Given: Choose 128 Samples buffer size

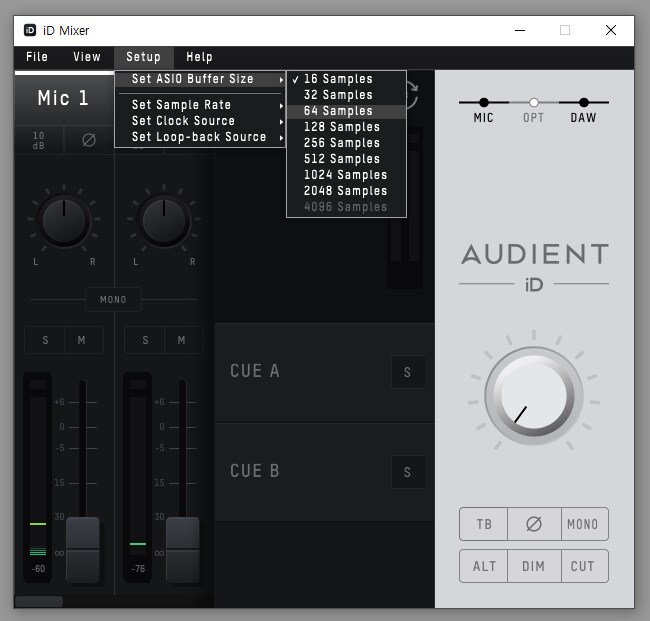Looking at the screenshot, I should click(346, 127).
